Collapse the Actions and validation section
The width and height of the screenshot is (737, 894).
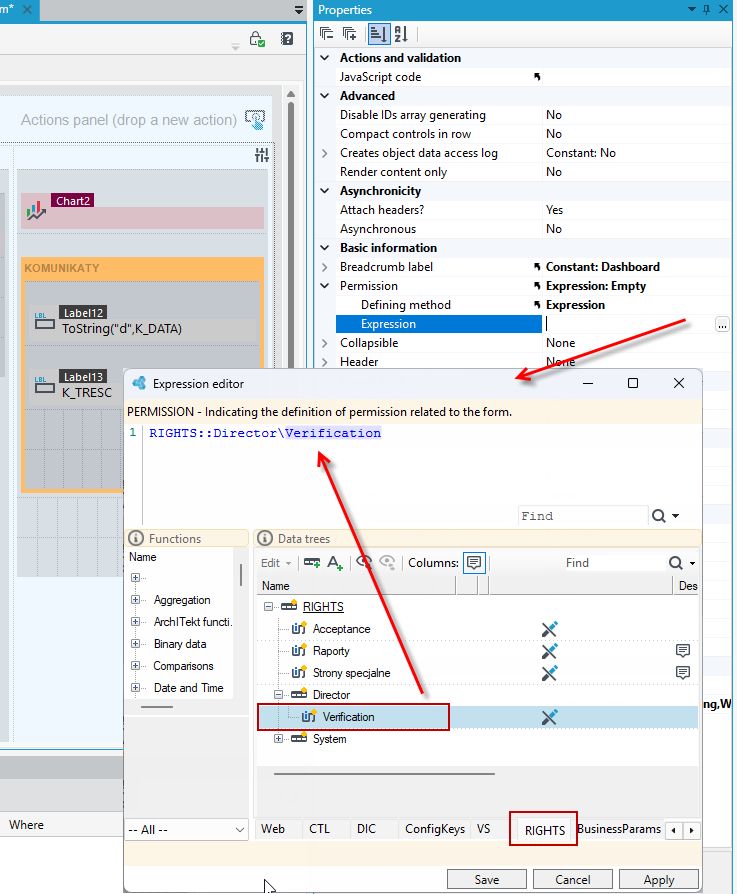(325, 58)
